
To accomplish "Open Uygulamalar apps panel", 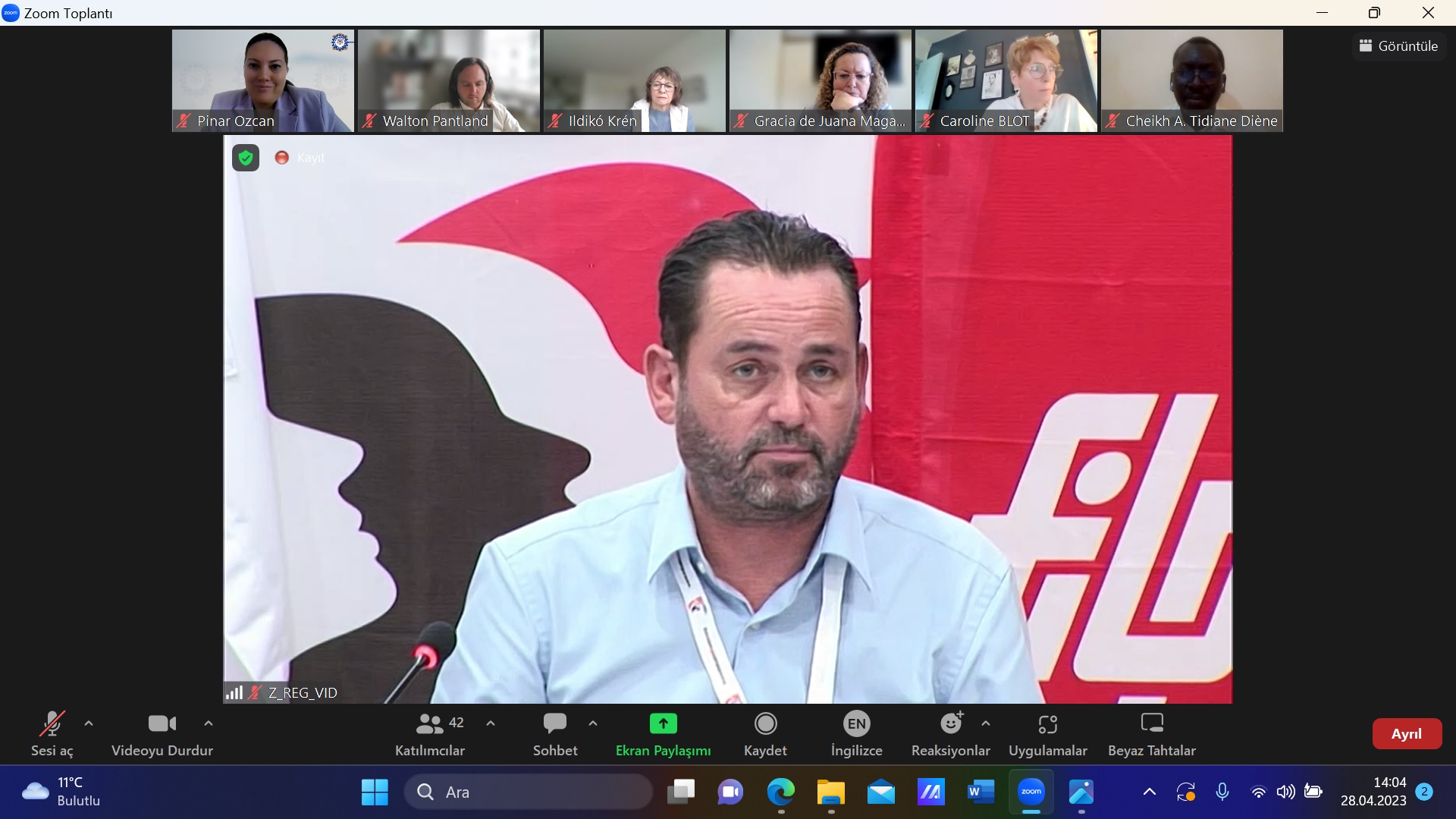I will pos(1047,733).
